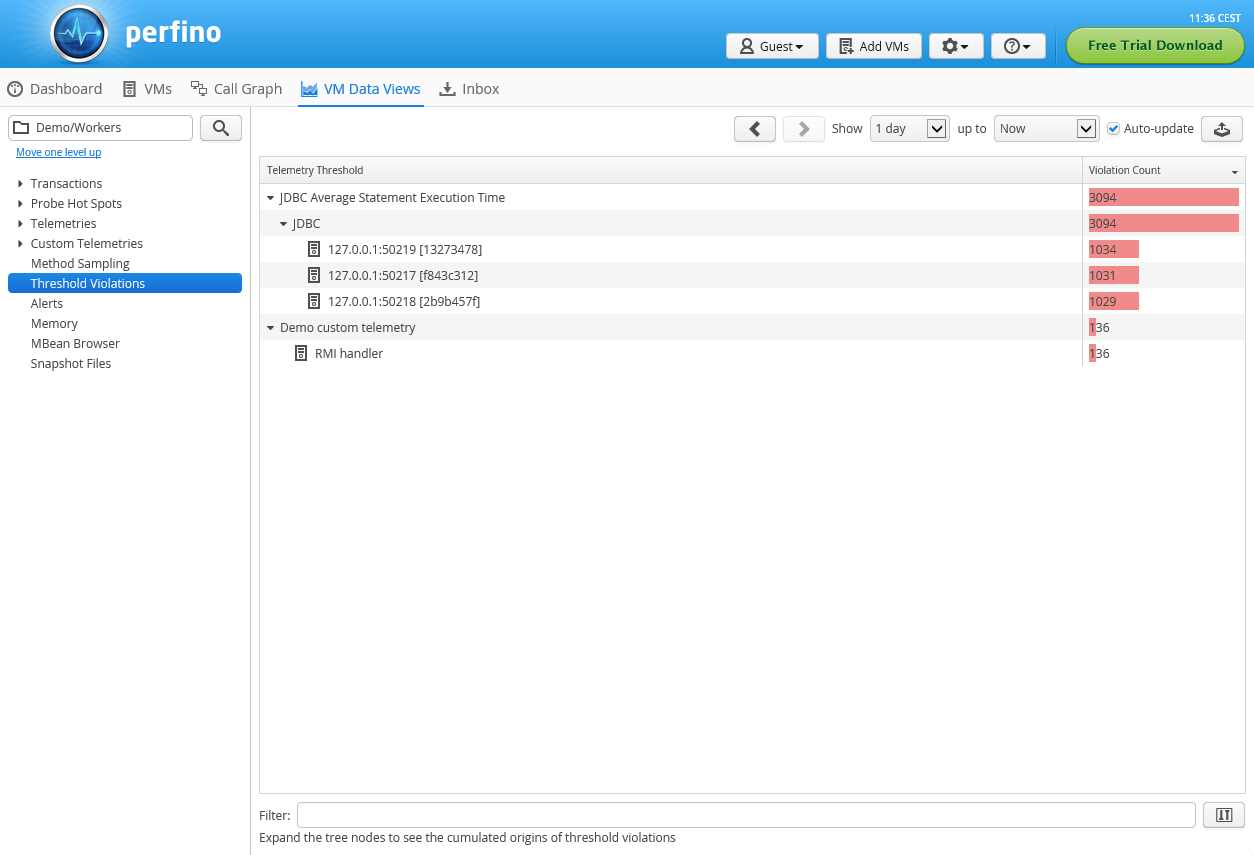Click folder icon in Demo/Workers box
Viewport: 1254px width, 855px height.
pos(21,128)
